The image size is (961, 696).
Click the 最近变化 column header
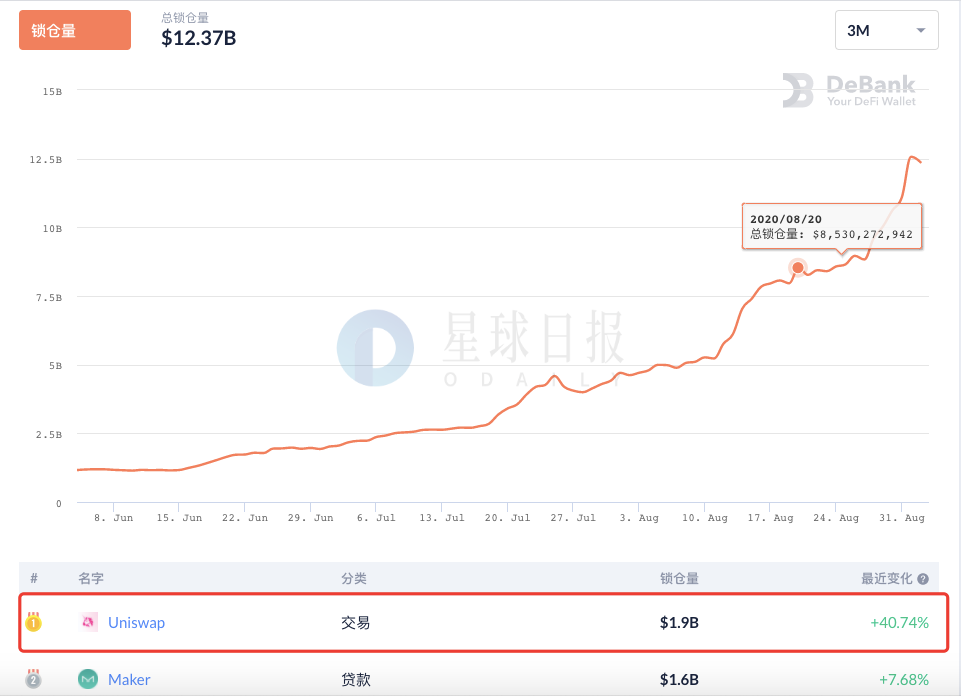(886, 578)
